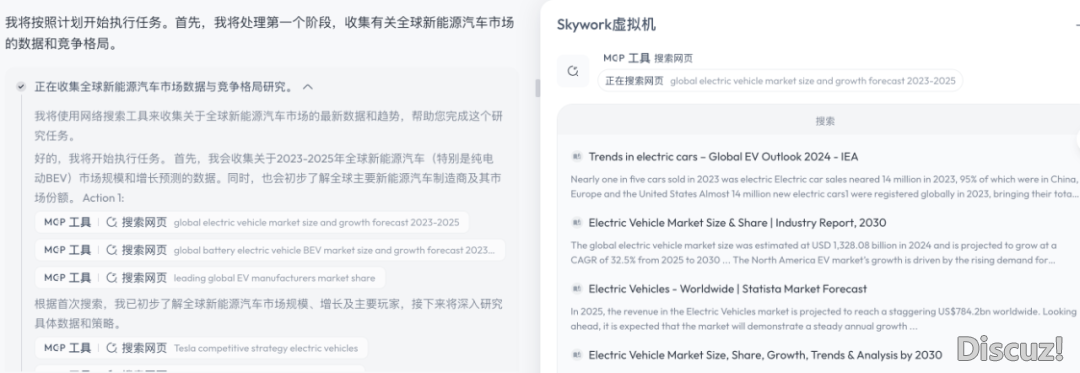The width and height of the screenshot is (1080, 373).
Task: Click search icon in 'Tesla competitive strategy' chip
Action: [112, 348]
